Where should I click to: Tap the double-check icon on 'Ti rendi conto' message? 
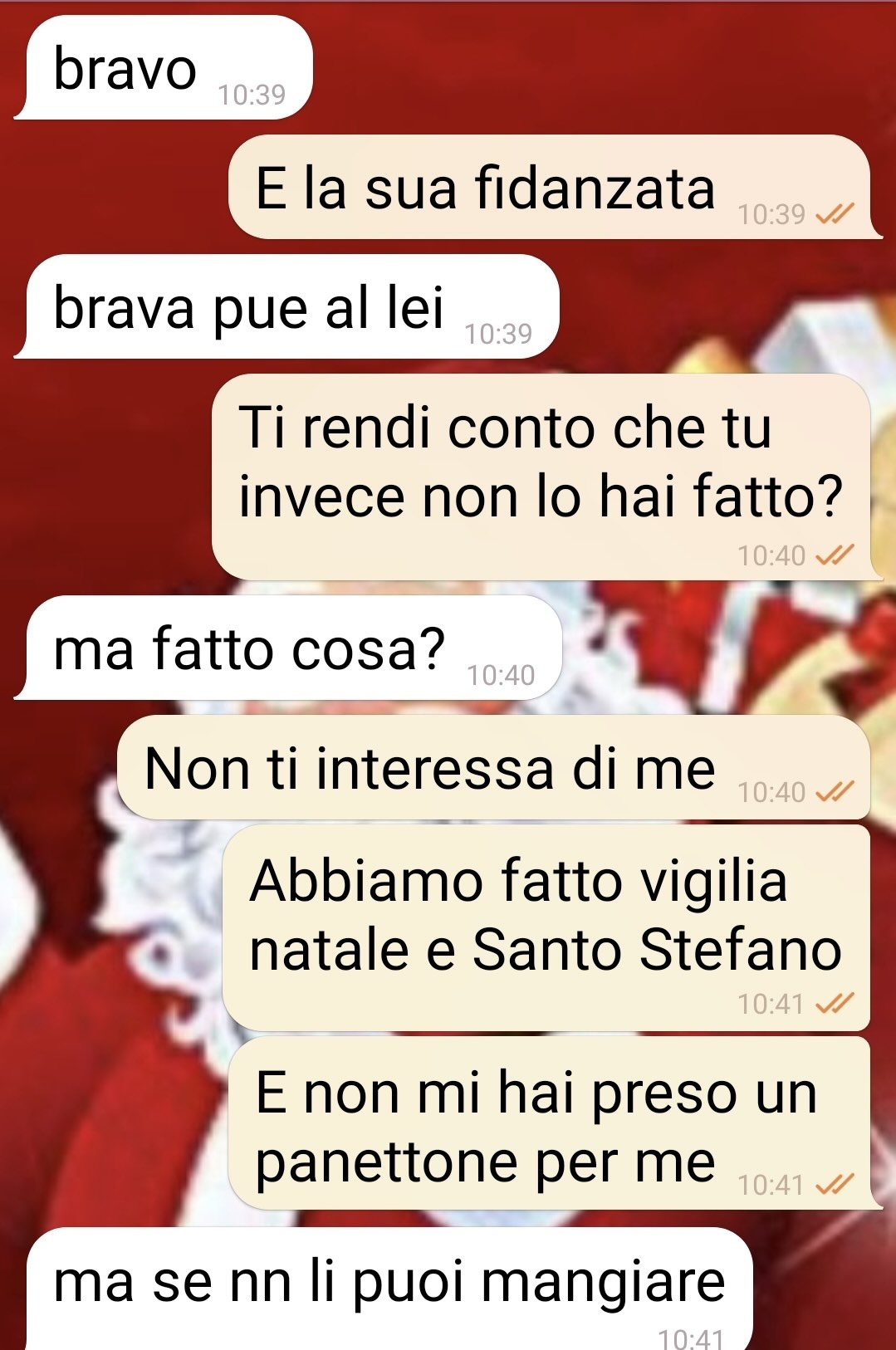(x=835, y=555)
